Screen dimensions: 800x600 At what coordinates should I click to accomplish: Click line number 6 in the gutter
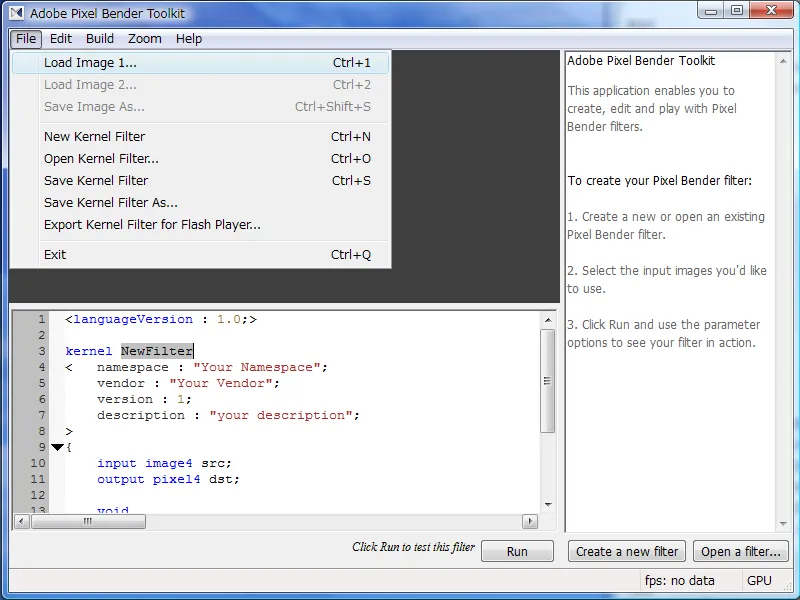(42, 399)
